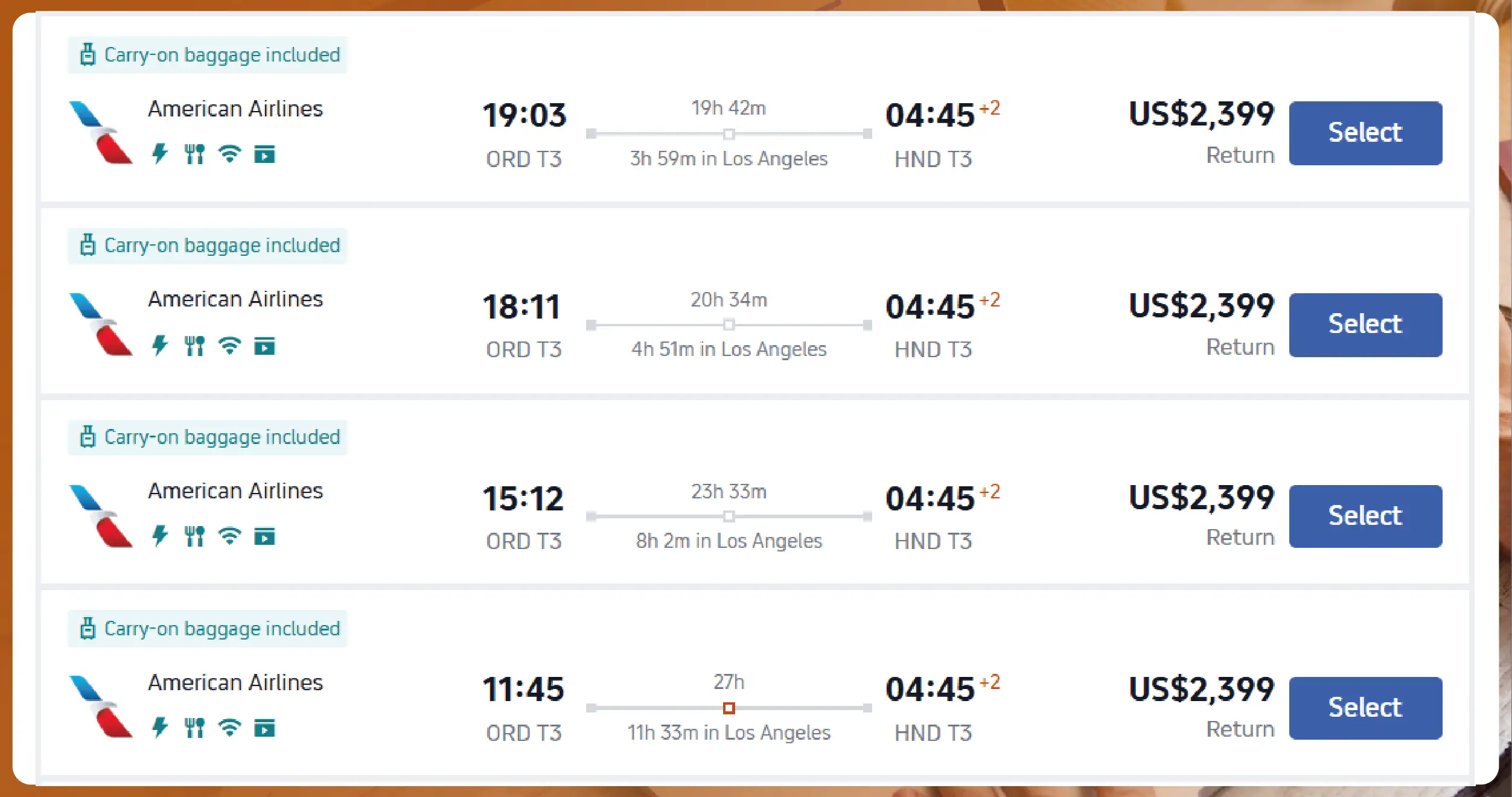Open "8h 2m in Los Angeles" layover details

729,541
